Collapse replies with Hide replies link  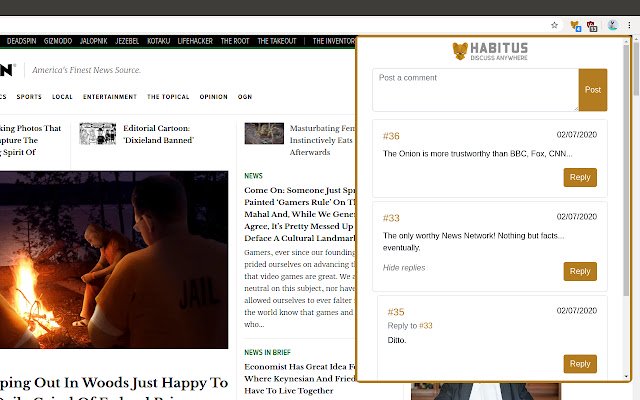pos(404,268)
